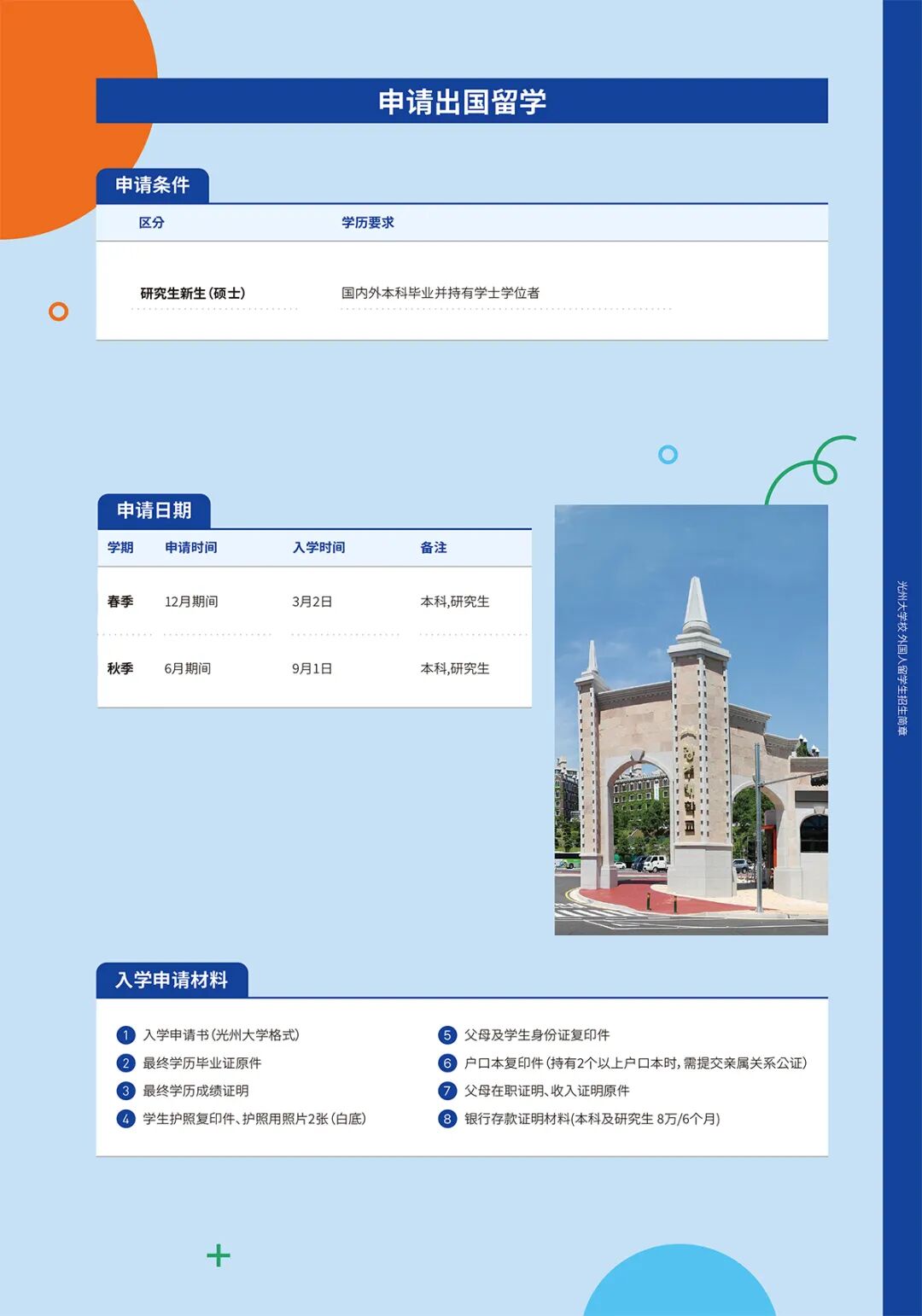The image size is (922, 1316).
Task: Click the campus gate photo
Action: pyautogui.click(x=691, y=719)
